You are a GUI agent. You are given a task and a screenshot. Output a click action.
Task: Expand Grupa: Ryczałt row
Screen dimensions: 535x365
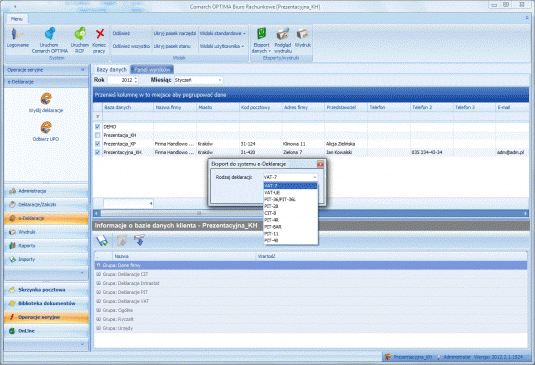point(99,319)
